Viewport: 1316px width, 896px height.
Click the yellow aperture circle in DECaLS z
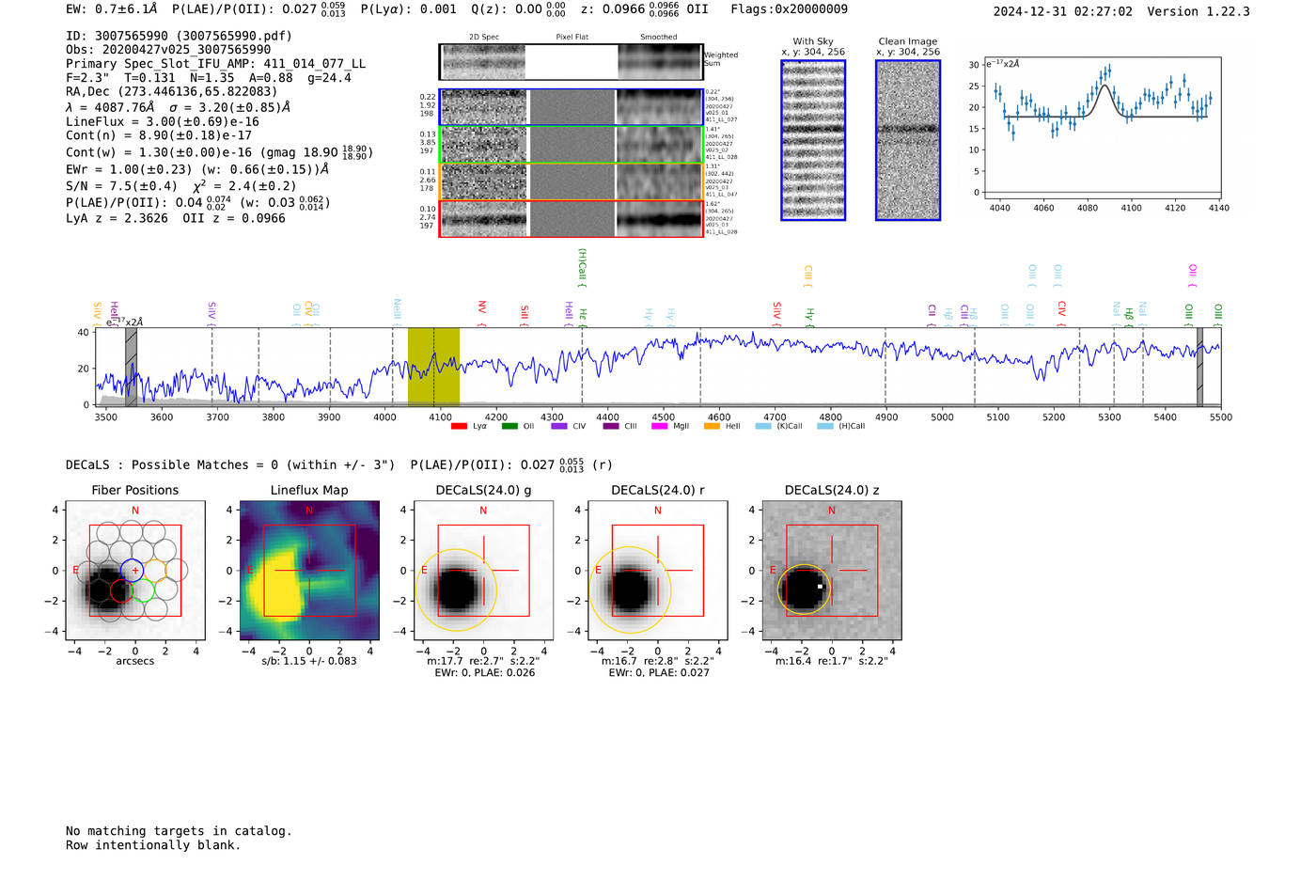point(805,589)
